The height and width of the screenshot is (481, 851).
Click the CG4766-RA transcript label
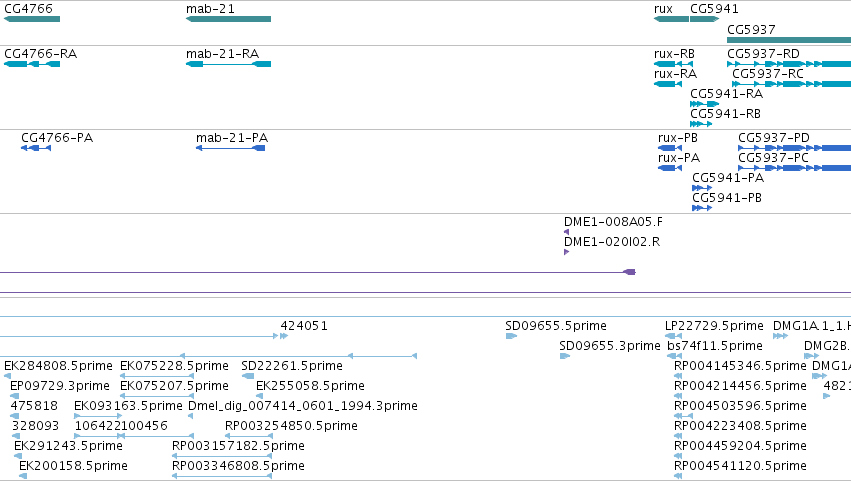[x=41, y=54]
